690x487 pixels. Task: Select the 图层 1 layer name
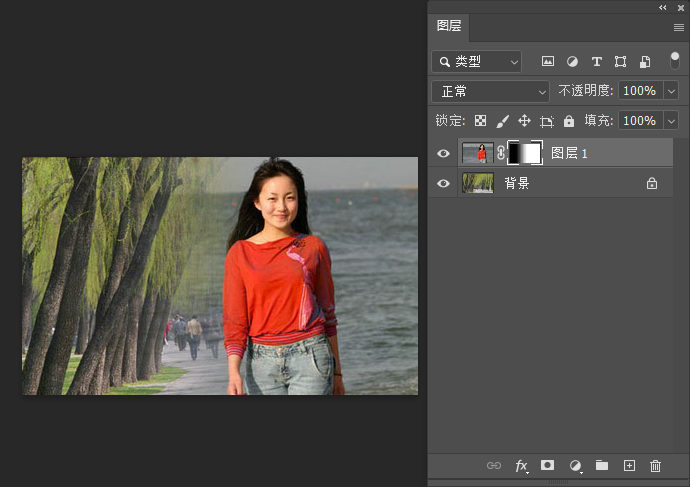tap(569, 153)
